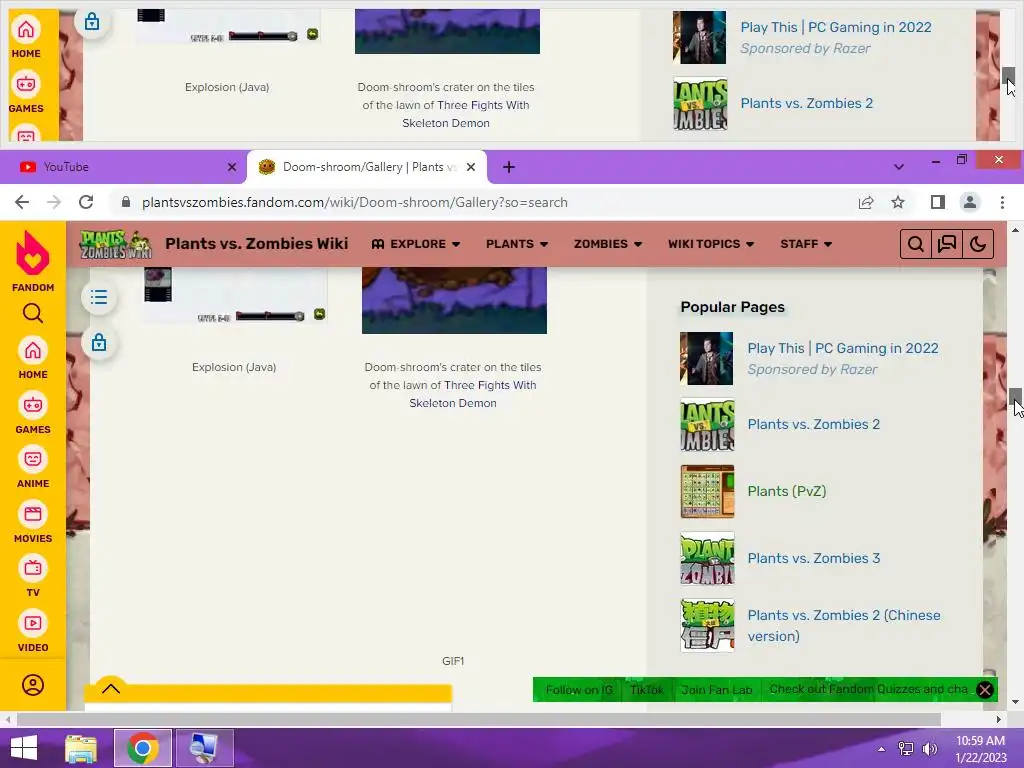1024x768 pixels.
Task: Open File Explorer from taskbar
Action: click(x=81, y=748)
